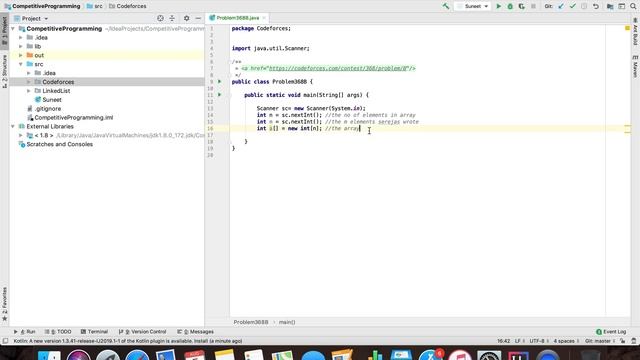Screen dimensions: 640x360
Task: Expand the lib folder
Action: [x=21, y=47]
